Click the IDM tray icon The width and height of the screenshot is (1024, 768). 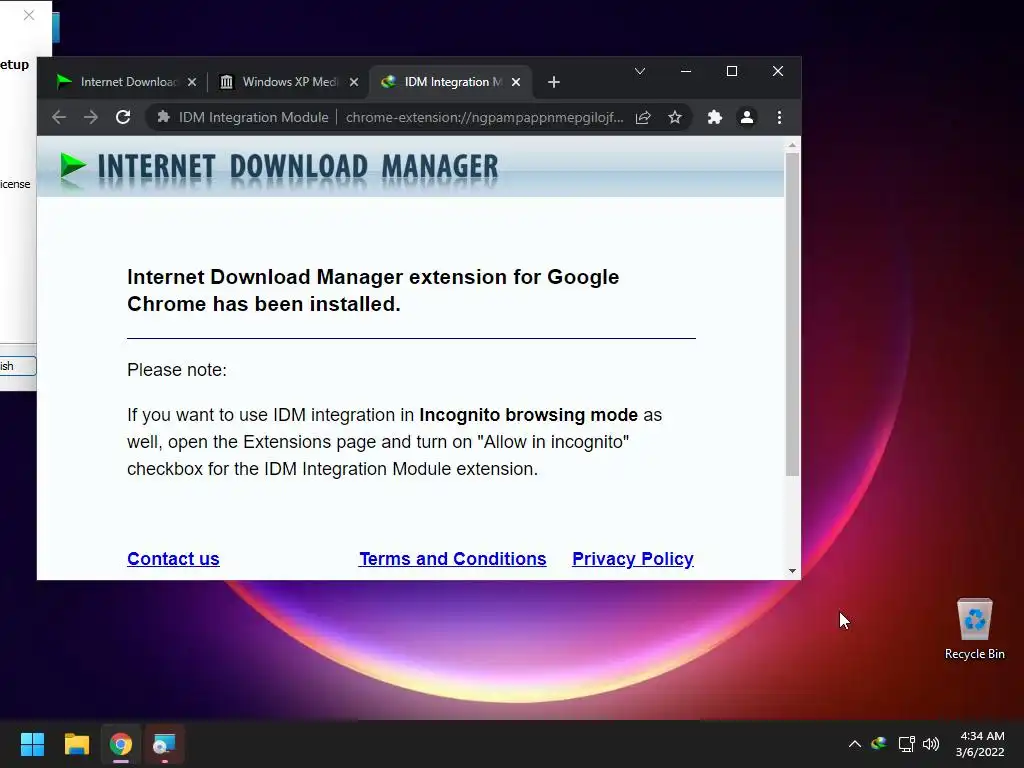(x=879, y=744)
